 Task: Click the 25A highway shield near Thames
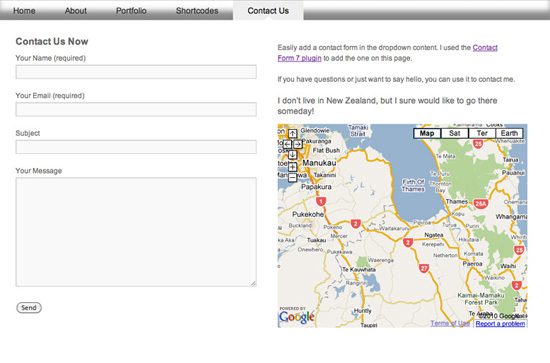[x=481, y=204]
